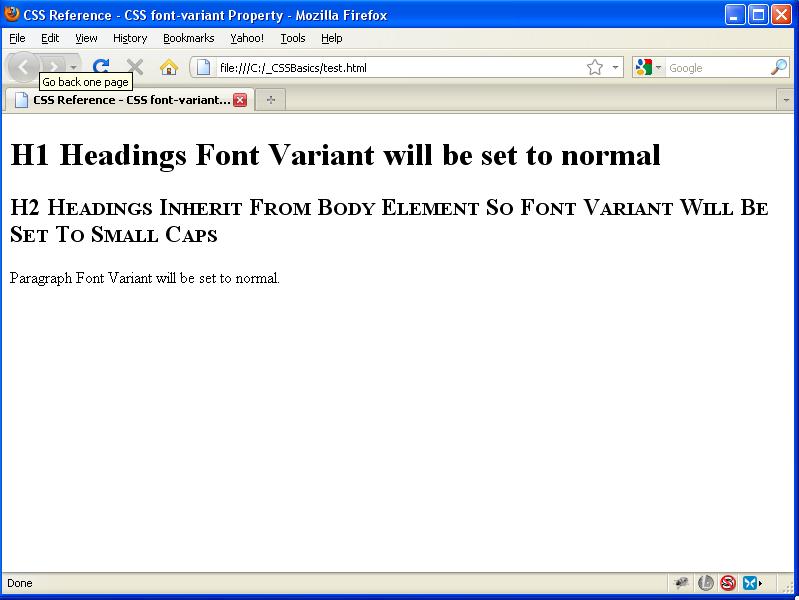Open the Google search engine selector
Screen dimensions: 799x600
pos(648,67)
